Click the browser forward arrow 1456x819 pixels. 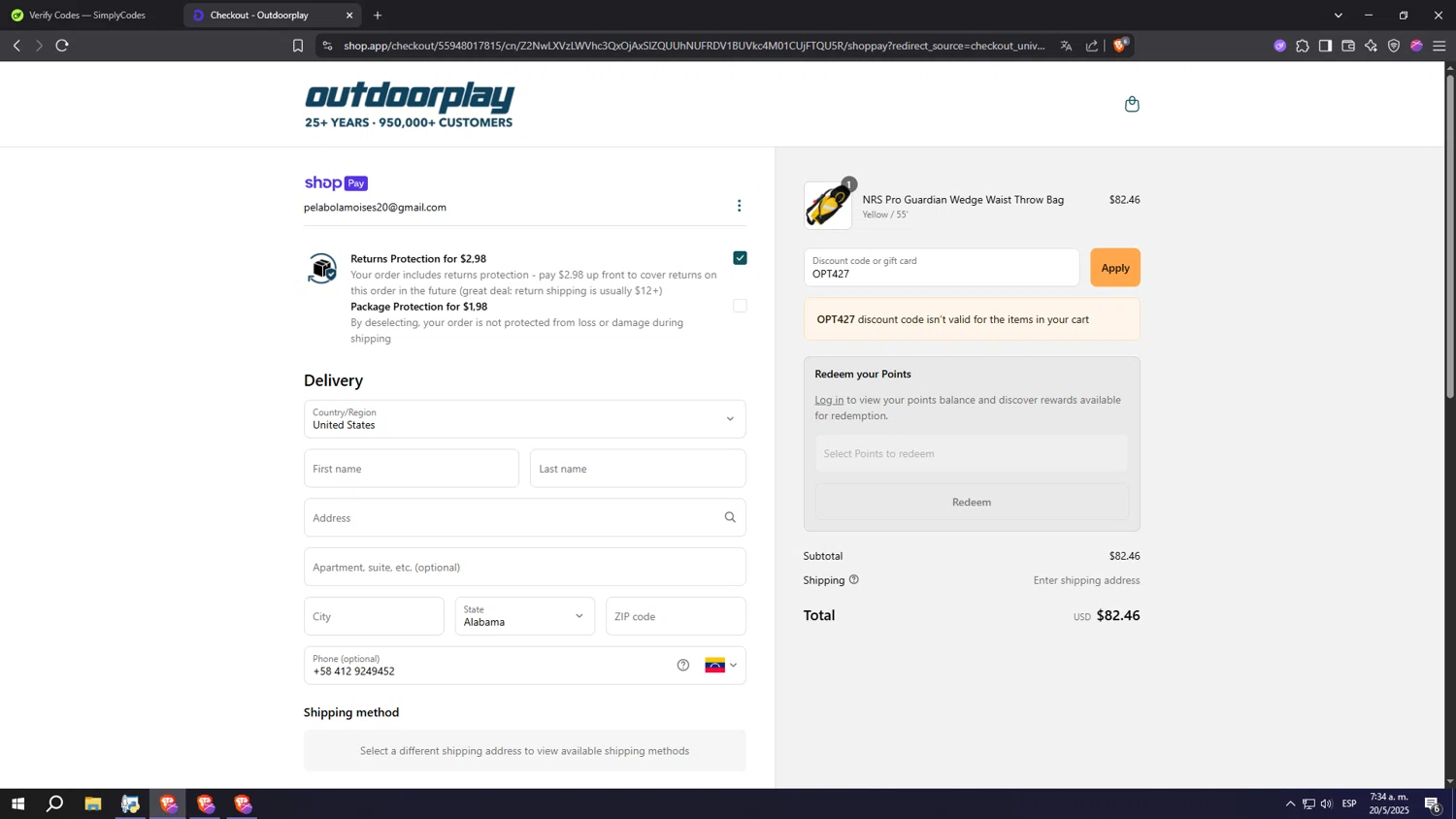tap(39, 46)
